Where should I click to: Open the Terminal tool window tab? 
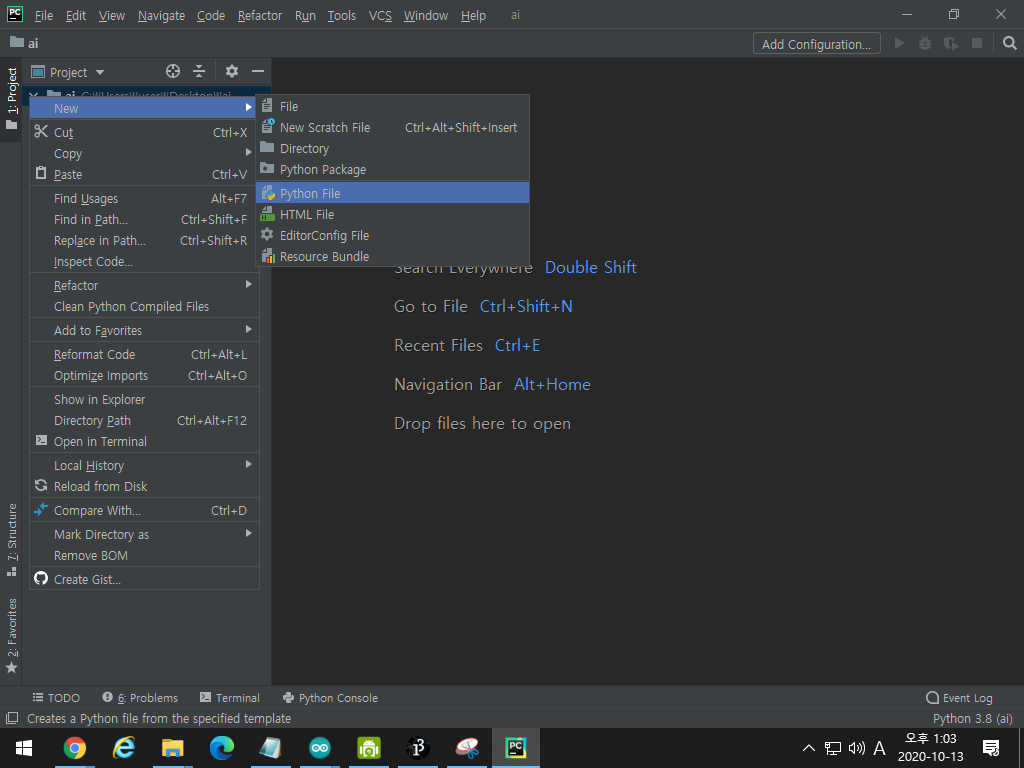click(229, 697)
